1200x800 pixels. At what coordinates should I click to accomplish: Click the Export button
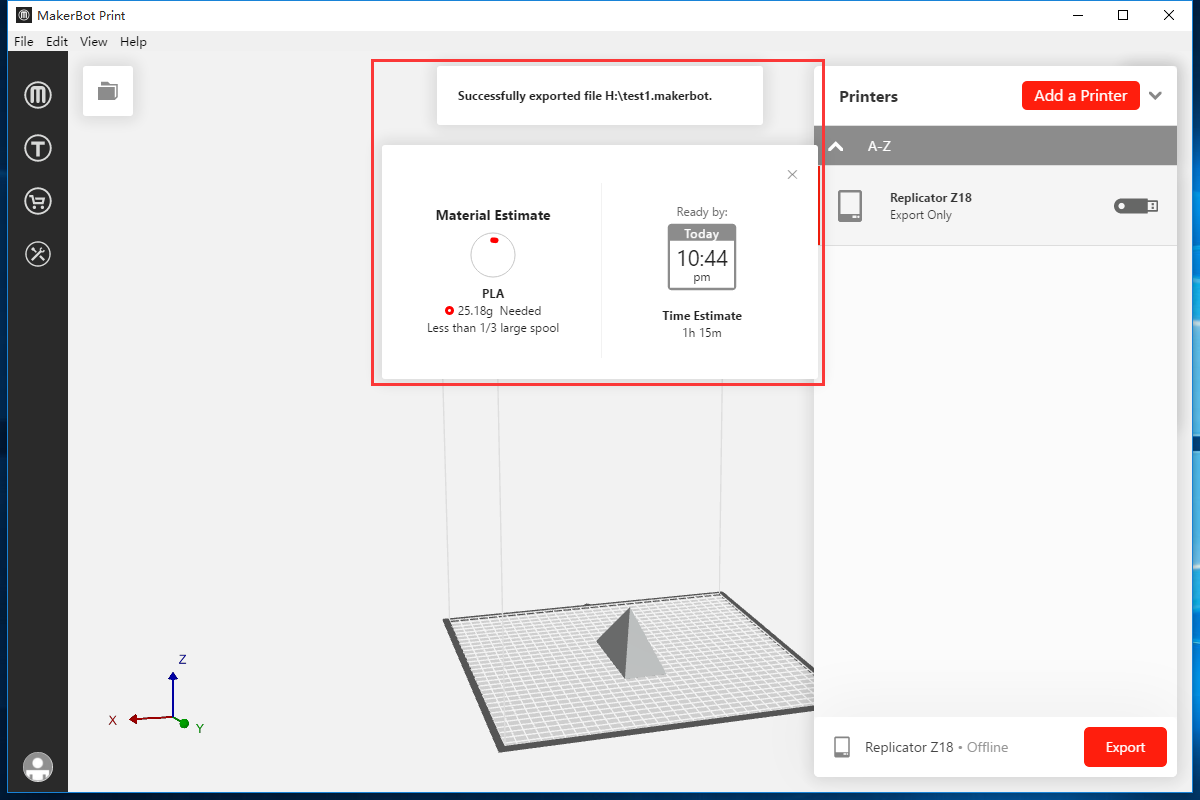[1125, 746]
